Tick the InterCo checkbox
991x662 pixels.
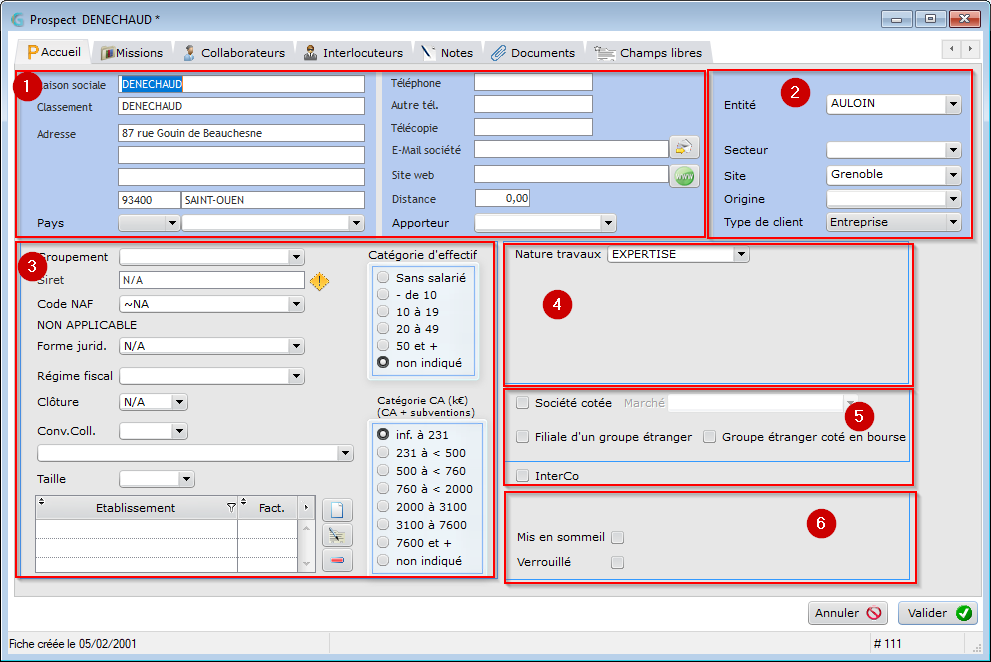pyautogui.click(x=523, y=475)
